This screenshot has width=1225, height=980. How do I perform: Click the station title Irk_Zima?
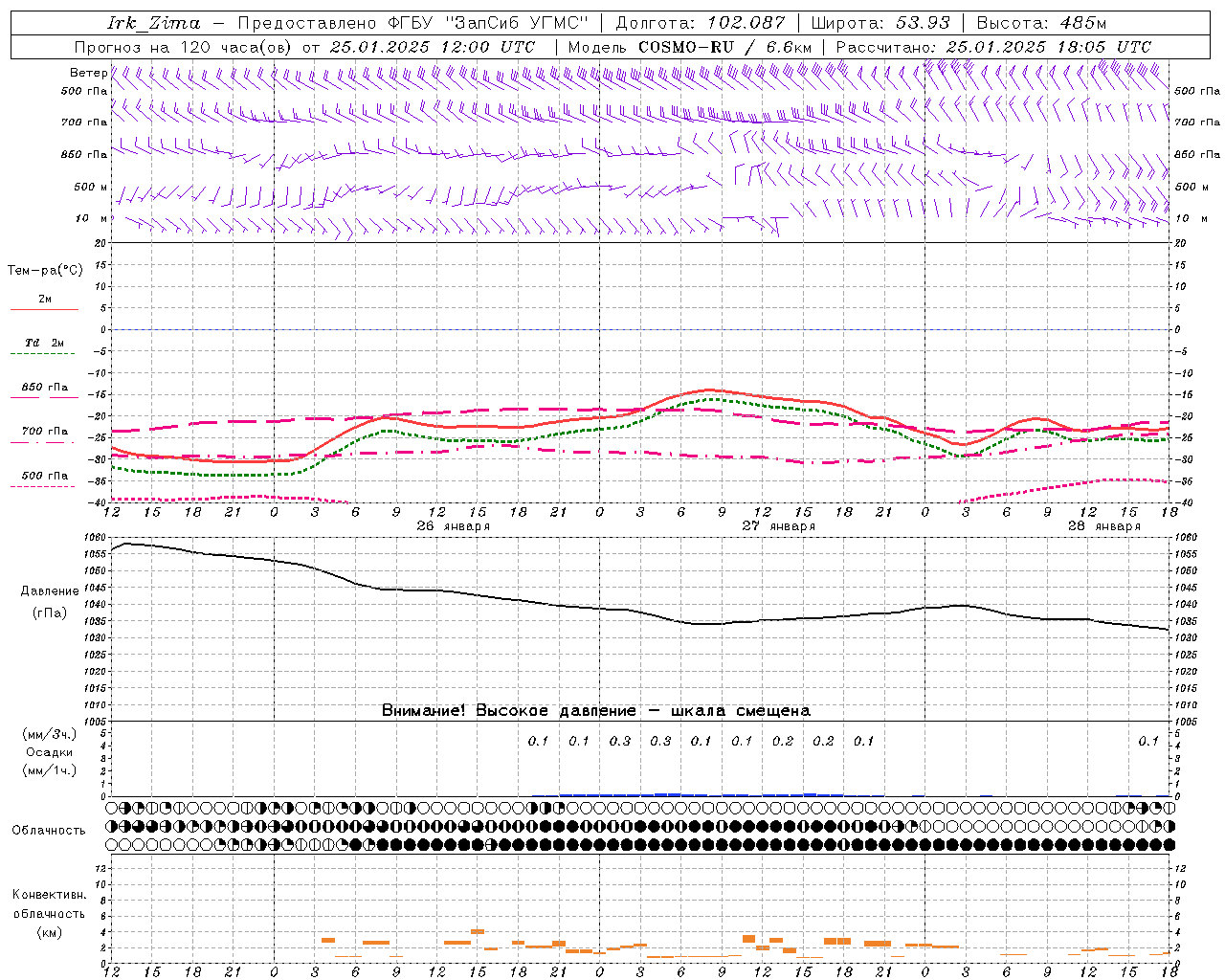(x=154, y=23)
